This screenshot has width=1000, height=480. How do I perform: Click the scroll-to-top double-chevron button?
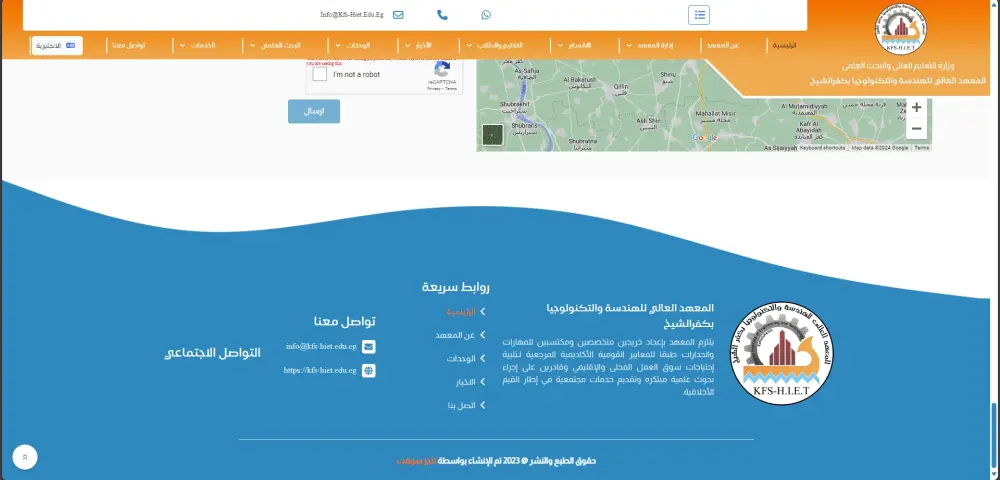(x=25, y=457)
